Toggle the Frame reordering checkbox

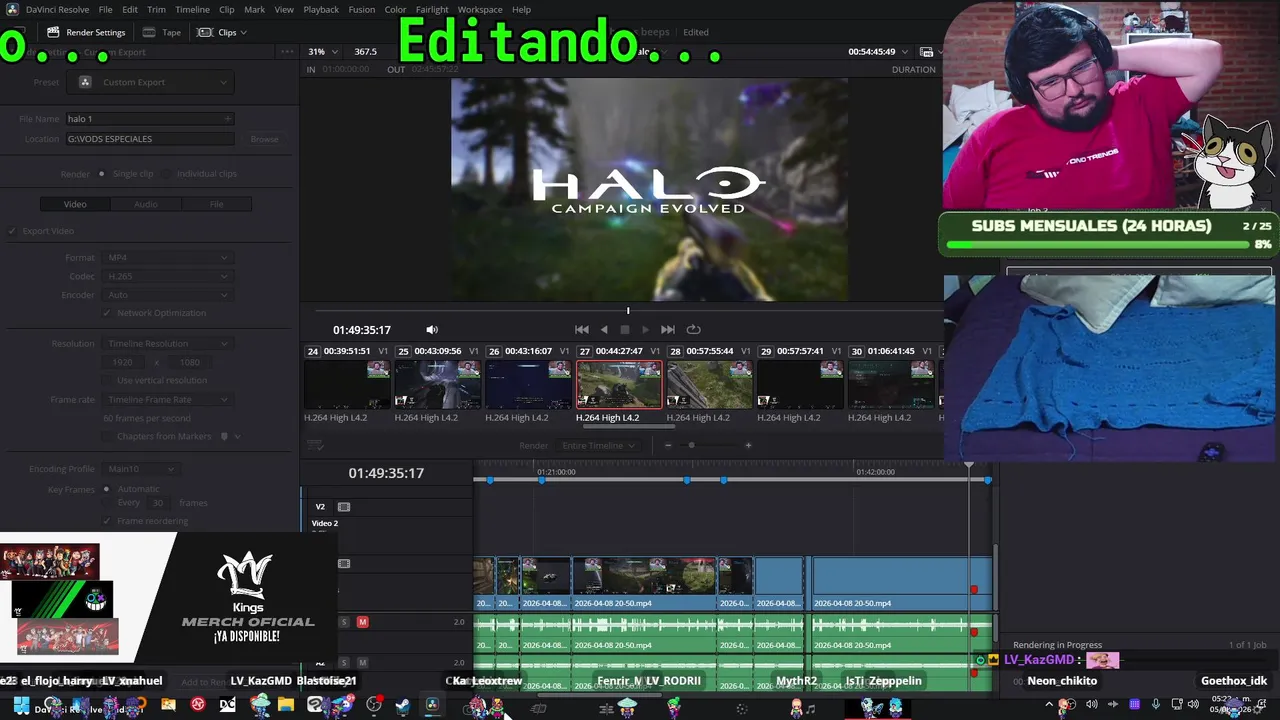click(x=107, y=521)
